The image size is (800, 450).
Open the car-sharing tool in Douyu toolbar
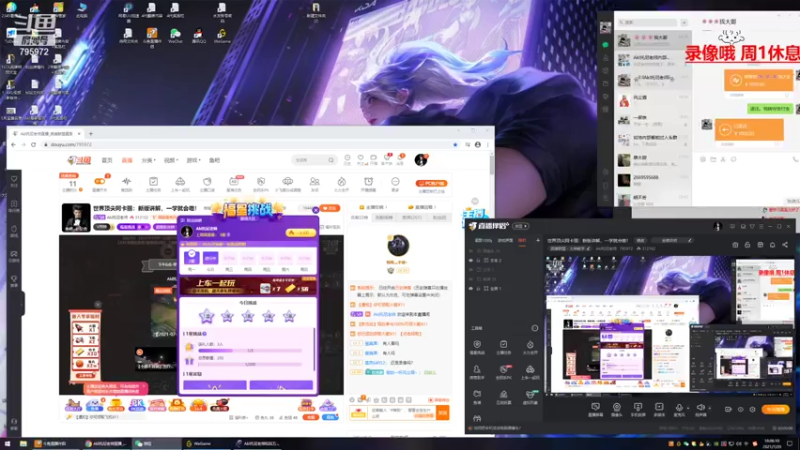click(180, 182)
